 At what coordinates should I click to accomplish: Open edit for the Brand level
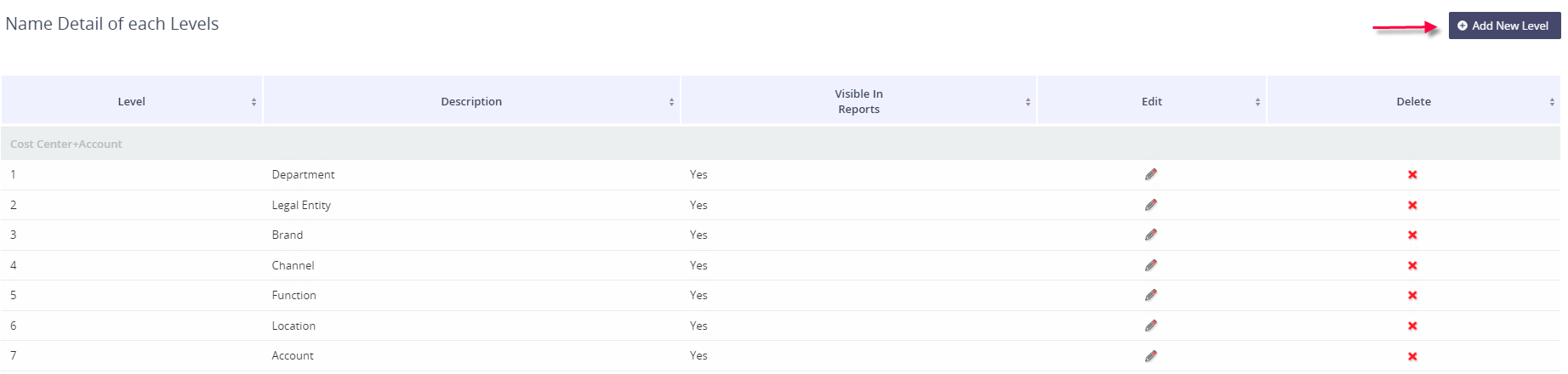(x=1150, y=235)
